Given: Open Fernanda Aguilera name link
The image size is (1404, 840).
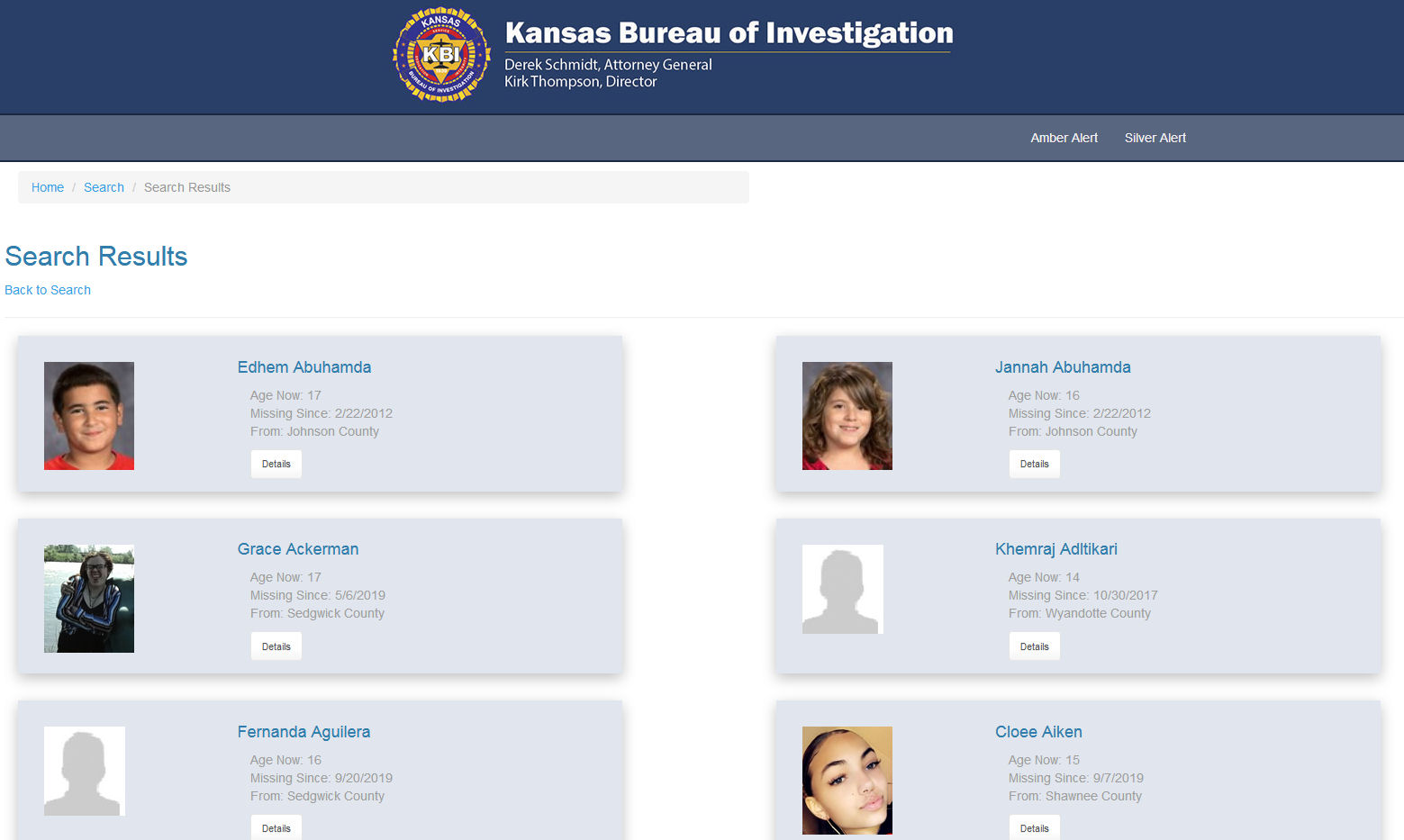Looking at the screenshot, I should 303,732.
